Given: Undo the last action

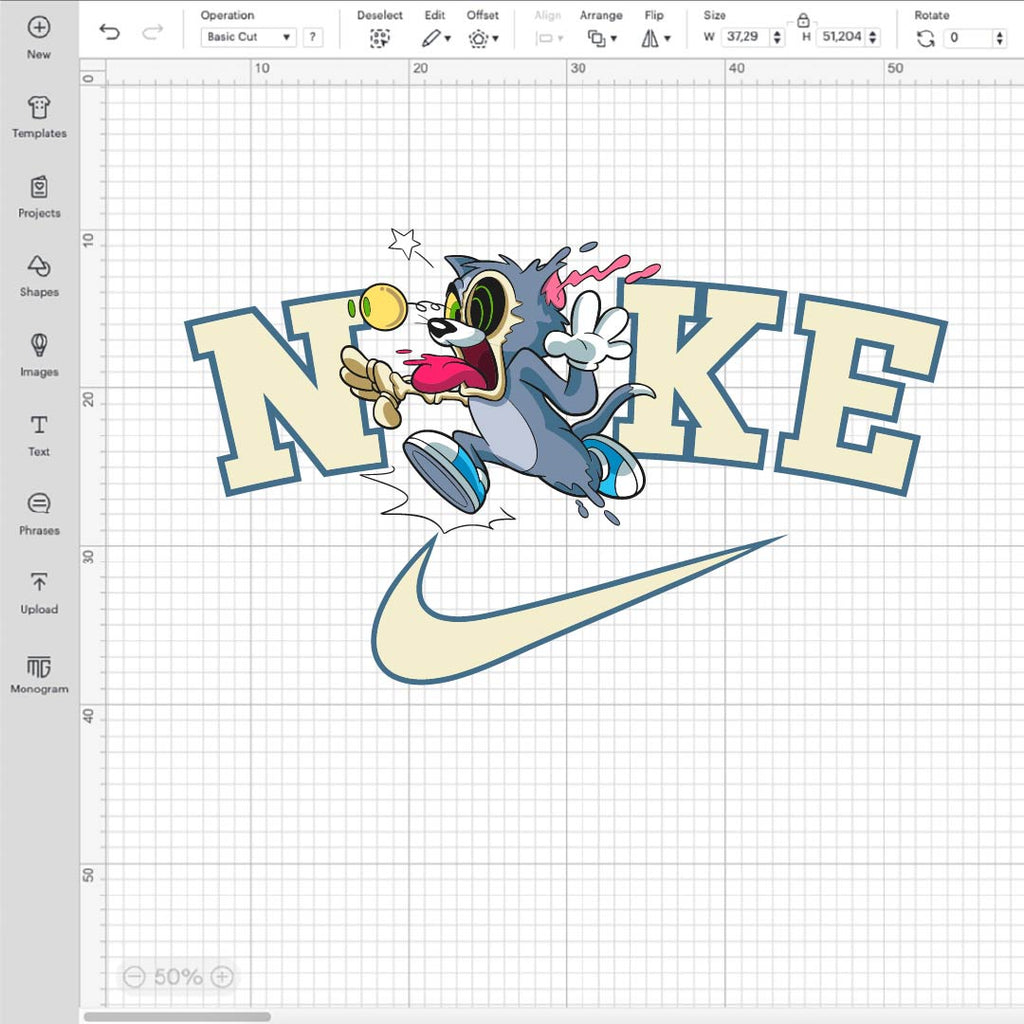Looking at the screenshot, I should (110, 33).
